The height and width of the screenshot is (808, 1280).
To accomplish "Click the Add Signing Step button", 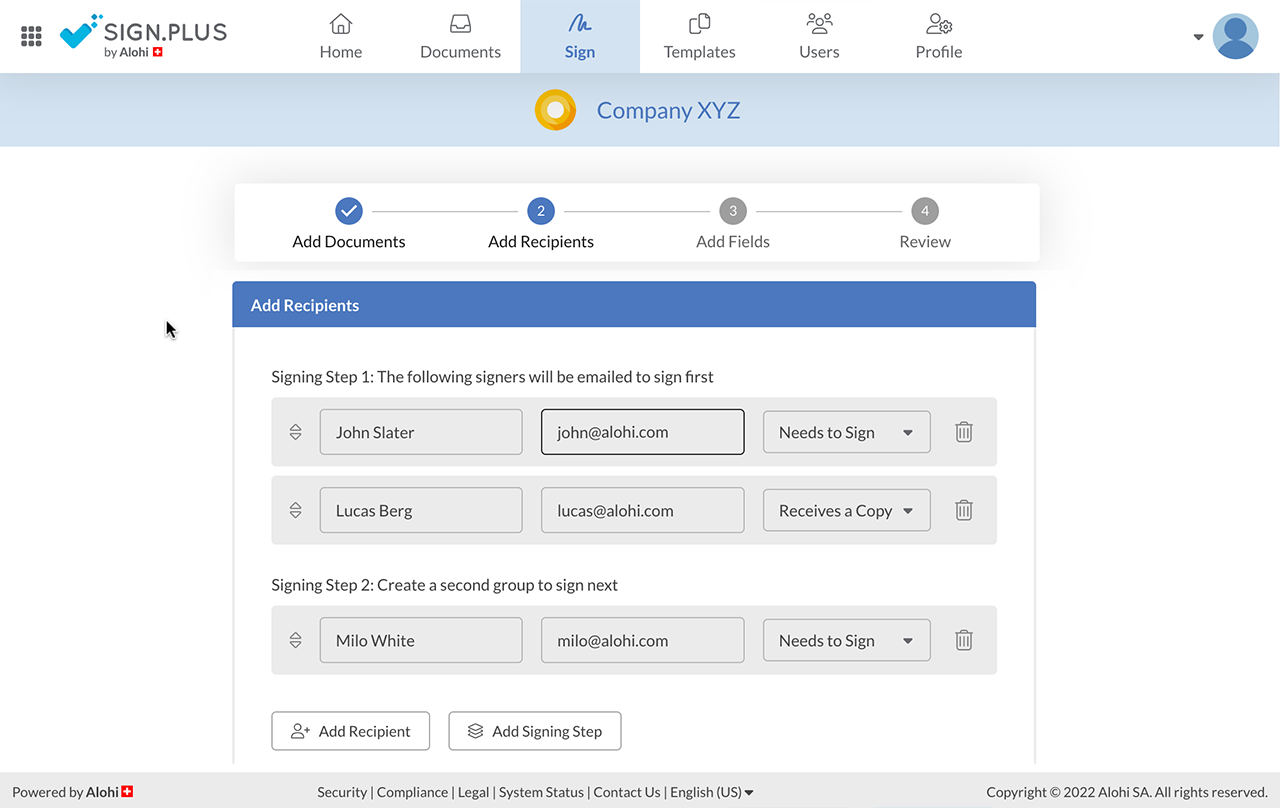I will (x=535, y=731).
